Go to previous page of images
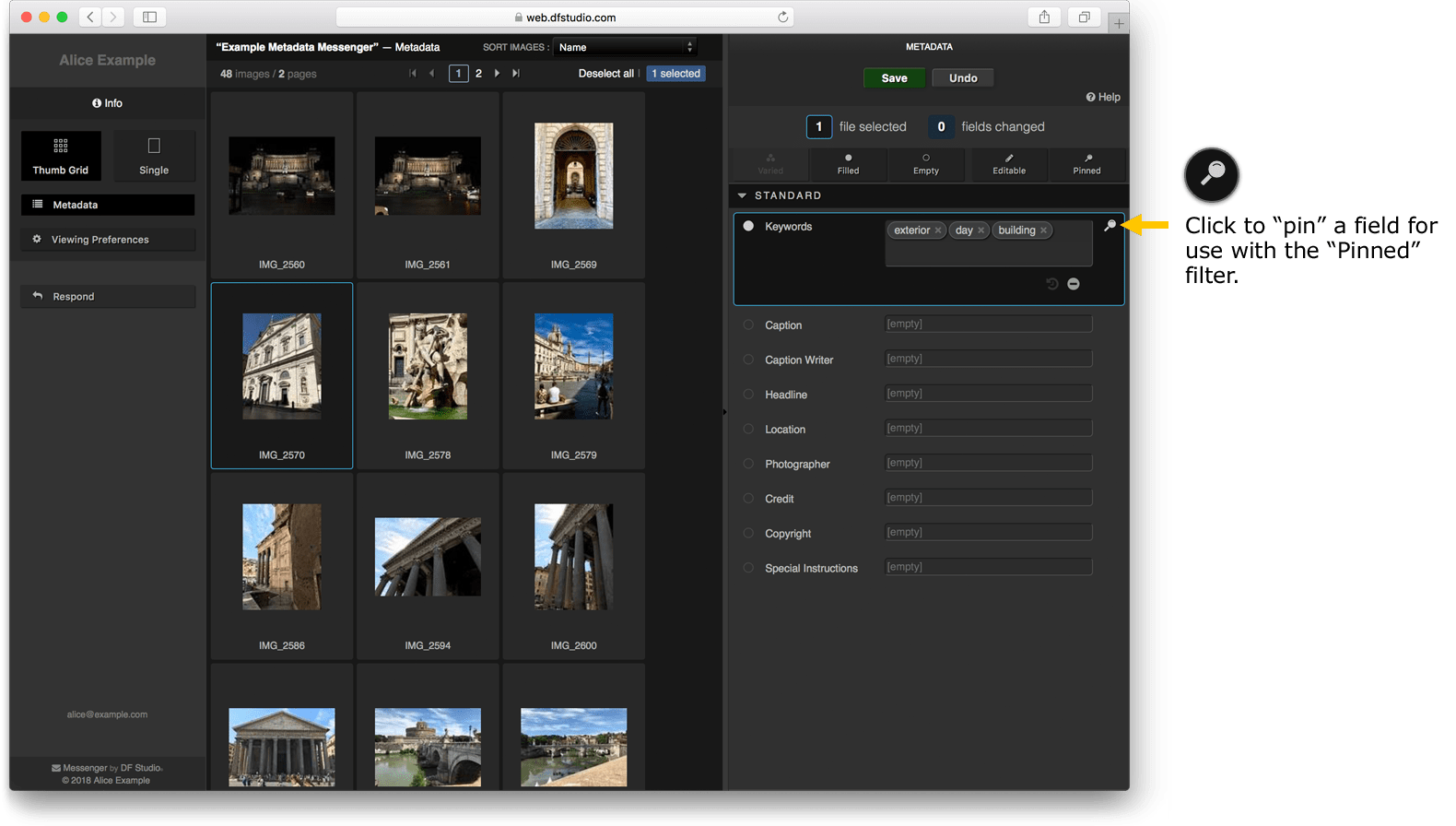 [x=431, y=73]
